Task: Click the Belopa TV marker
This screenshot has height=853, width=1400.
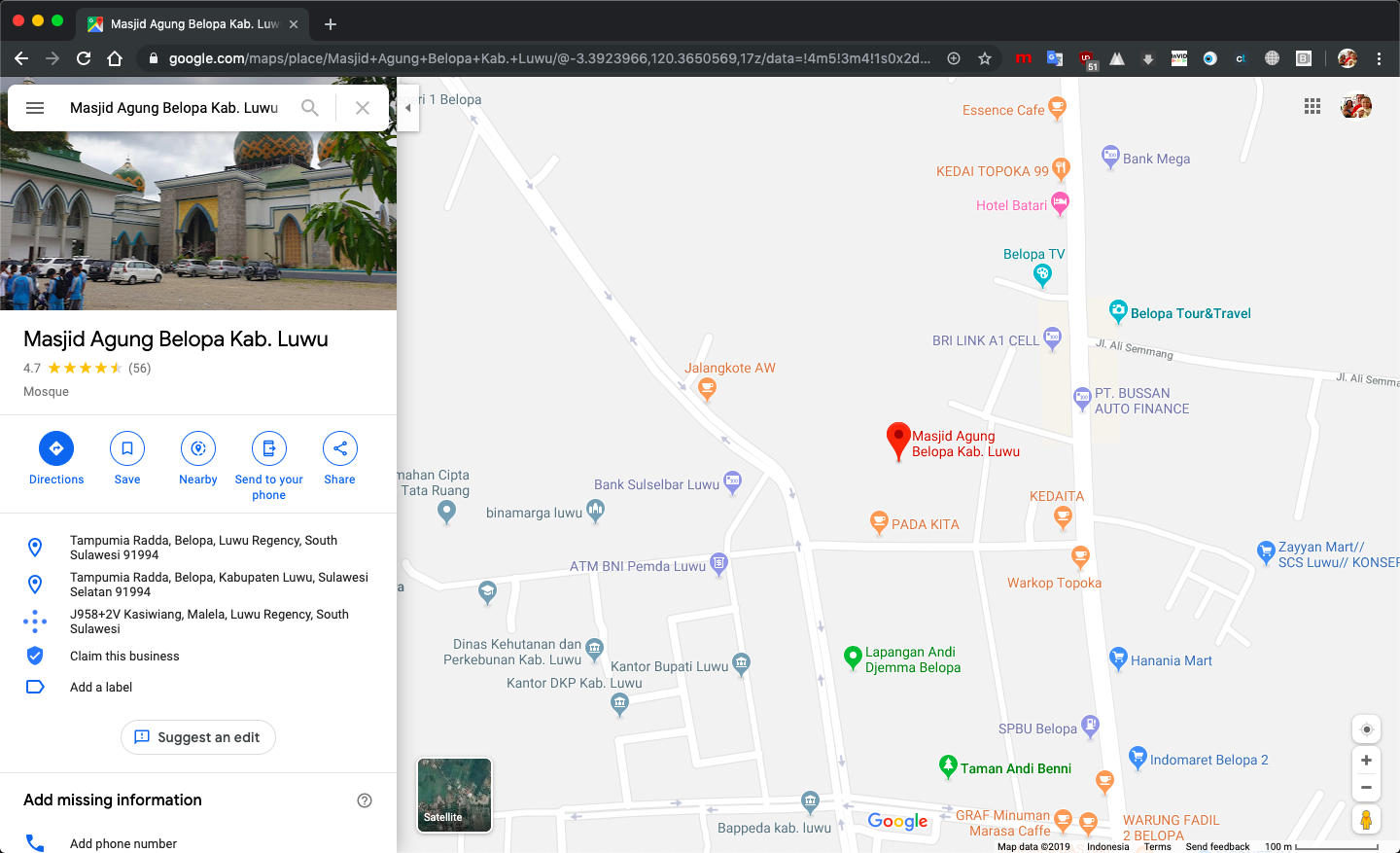Action: (x=1042, y=276)
